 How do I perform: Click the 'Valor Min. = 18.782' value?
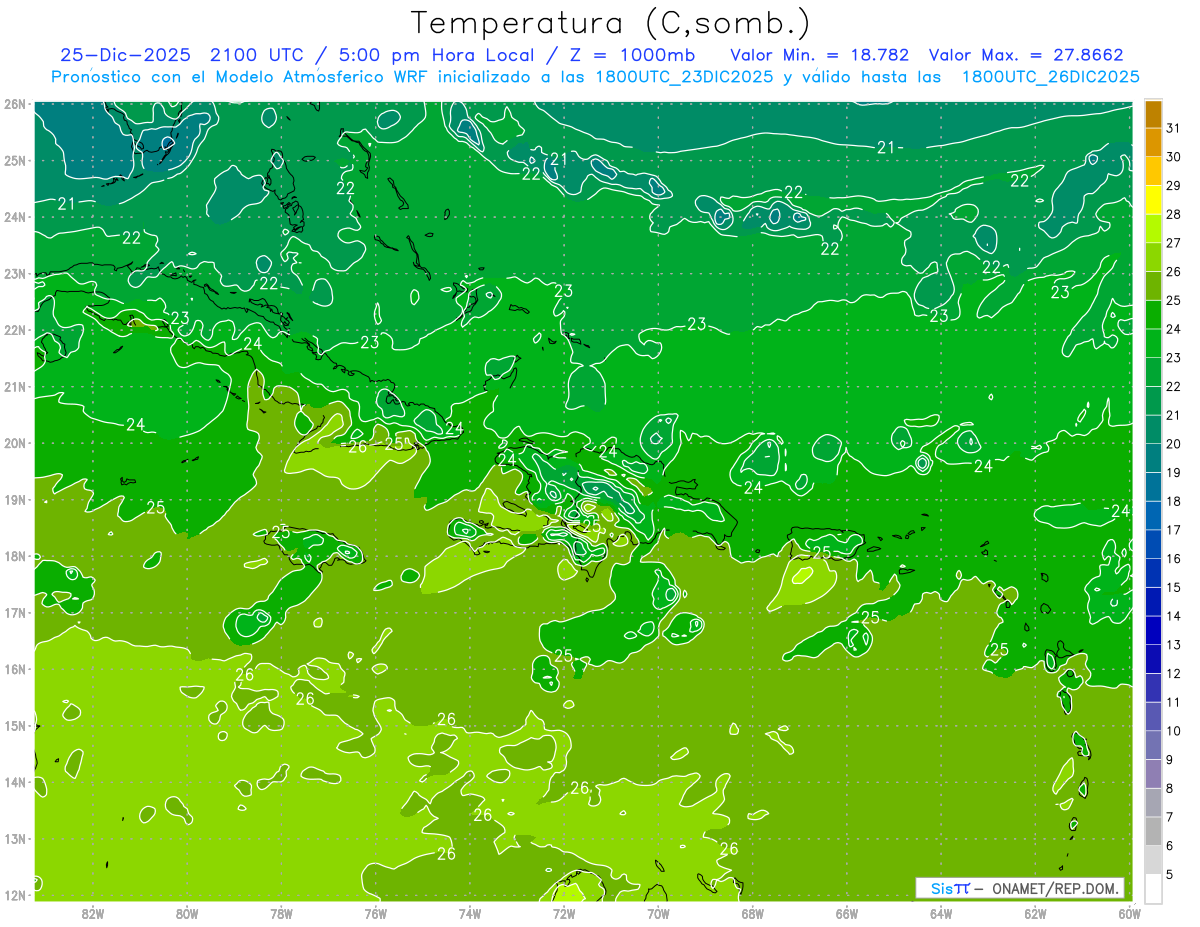[819, 55]
